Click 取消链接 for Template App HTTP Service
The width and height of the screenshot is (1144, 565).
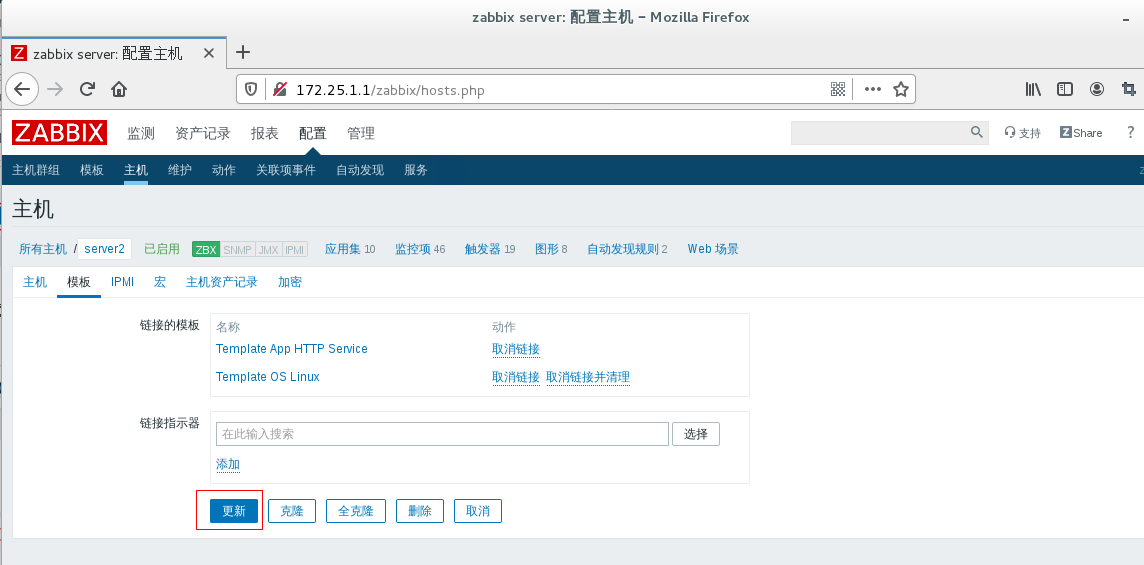516,349
